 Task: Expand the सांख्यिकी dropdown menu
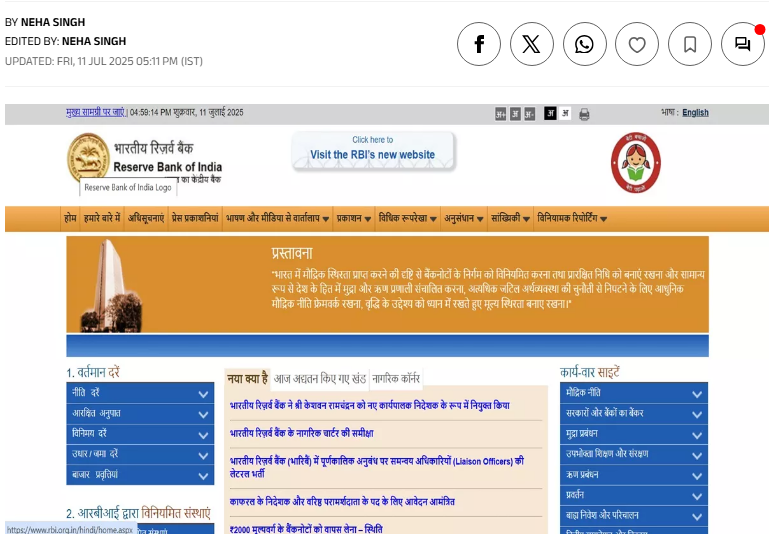(510, 218)
